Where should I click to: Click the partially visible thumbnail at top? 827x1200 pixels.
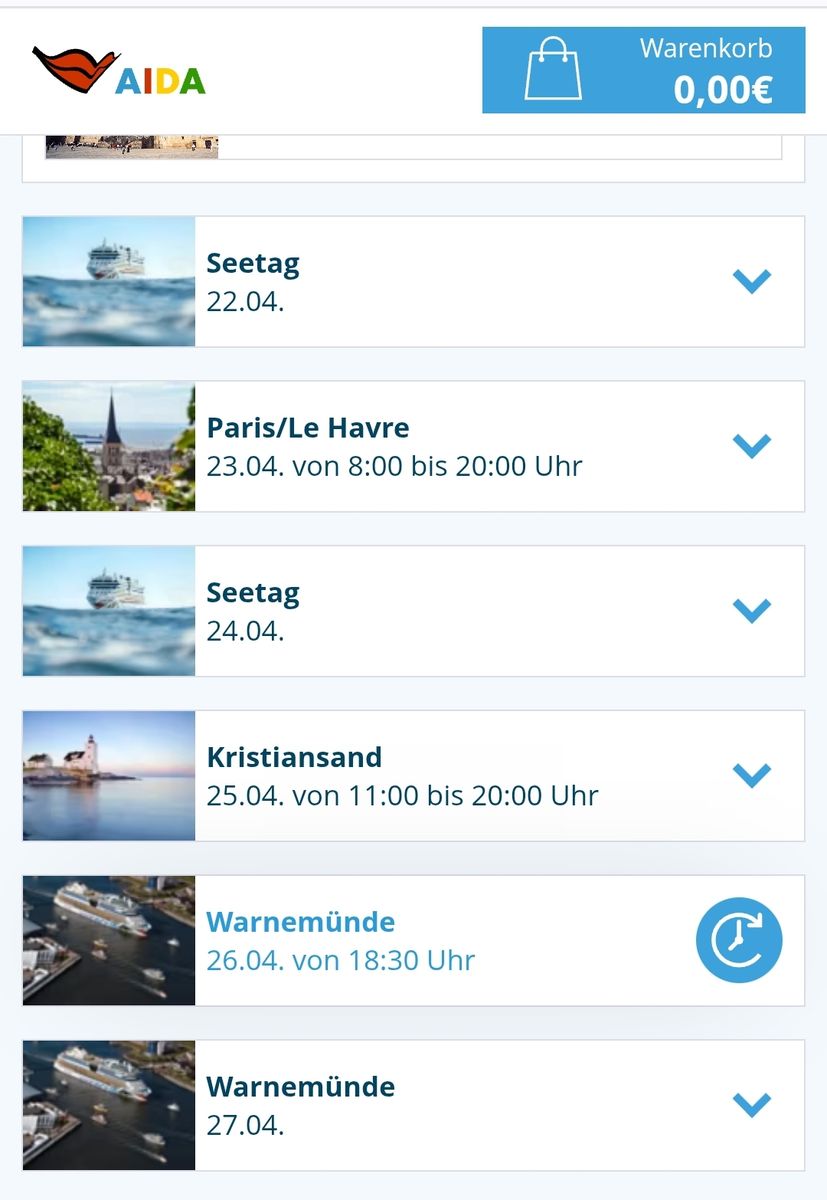131,147
